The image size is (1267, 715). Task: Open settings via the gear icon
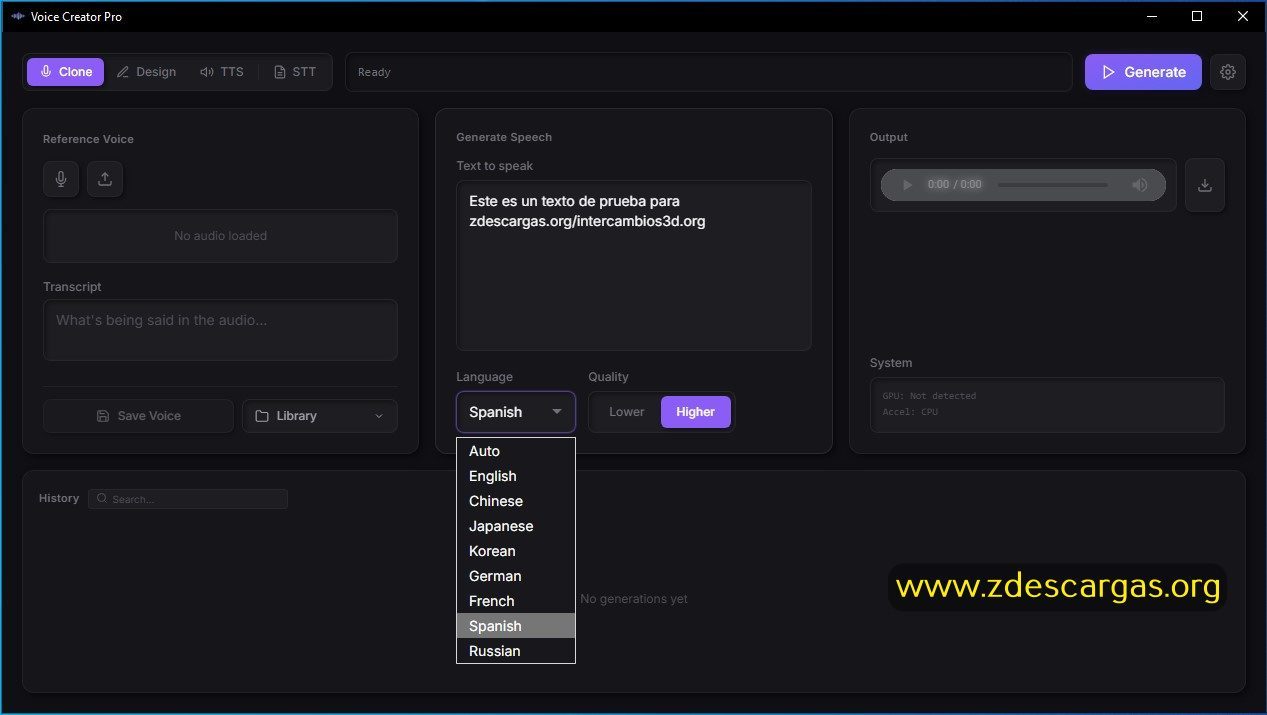[1228, 72]
